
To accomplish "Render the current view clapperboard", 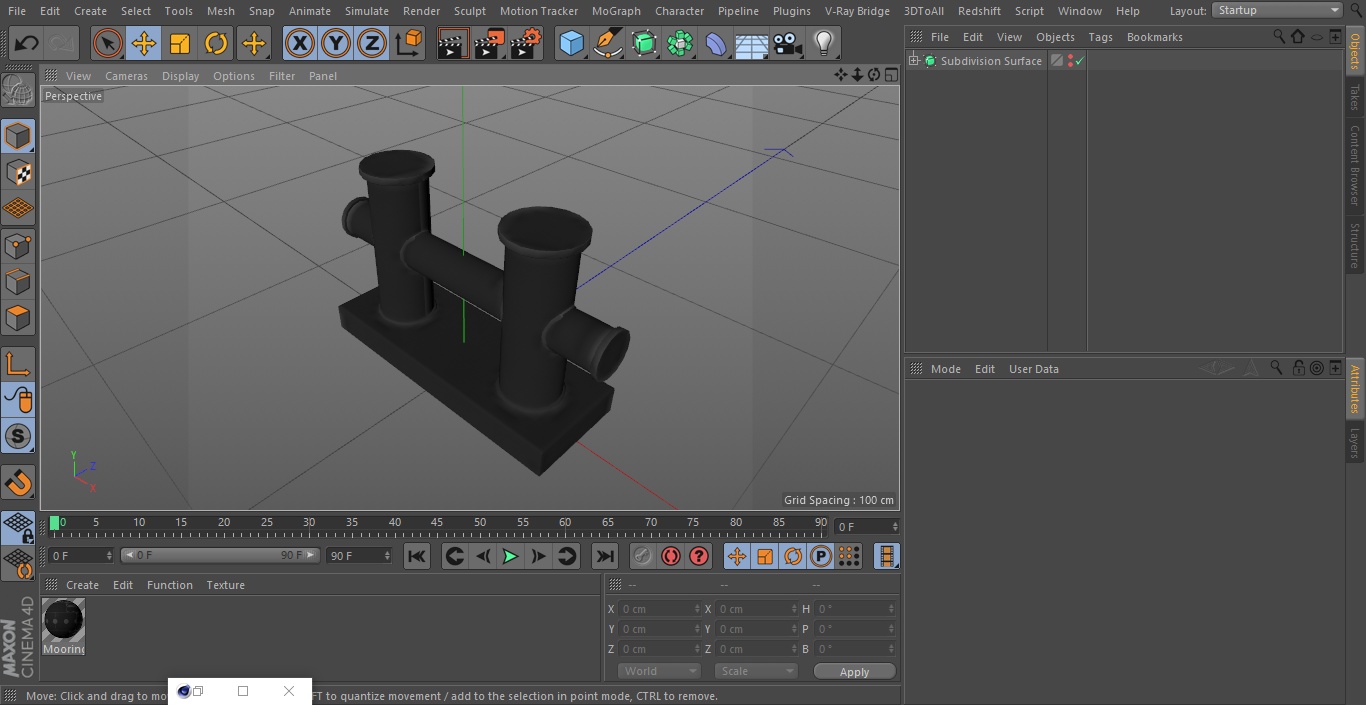I will [x=453, y=44].
